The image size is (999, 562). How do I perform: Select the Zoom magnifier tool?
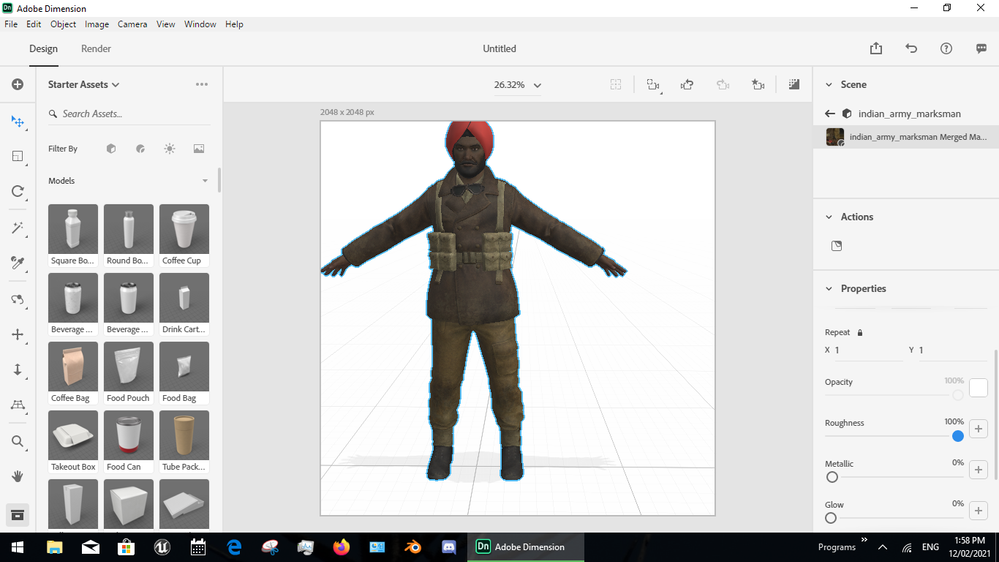coord(18,441)
